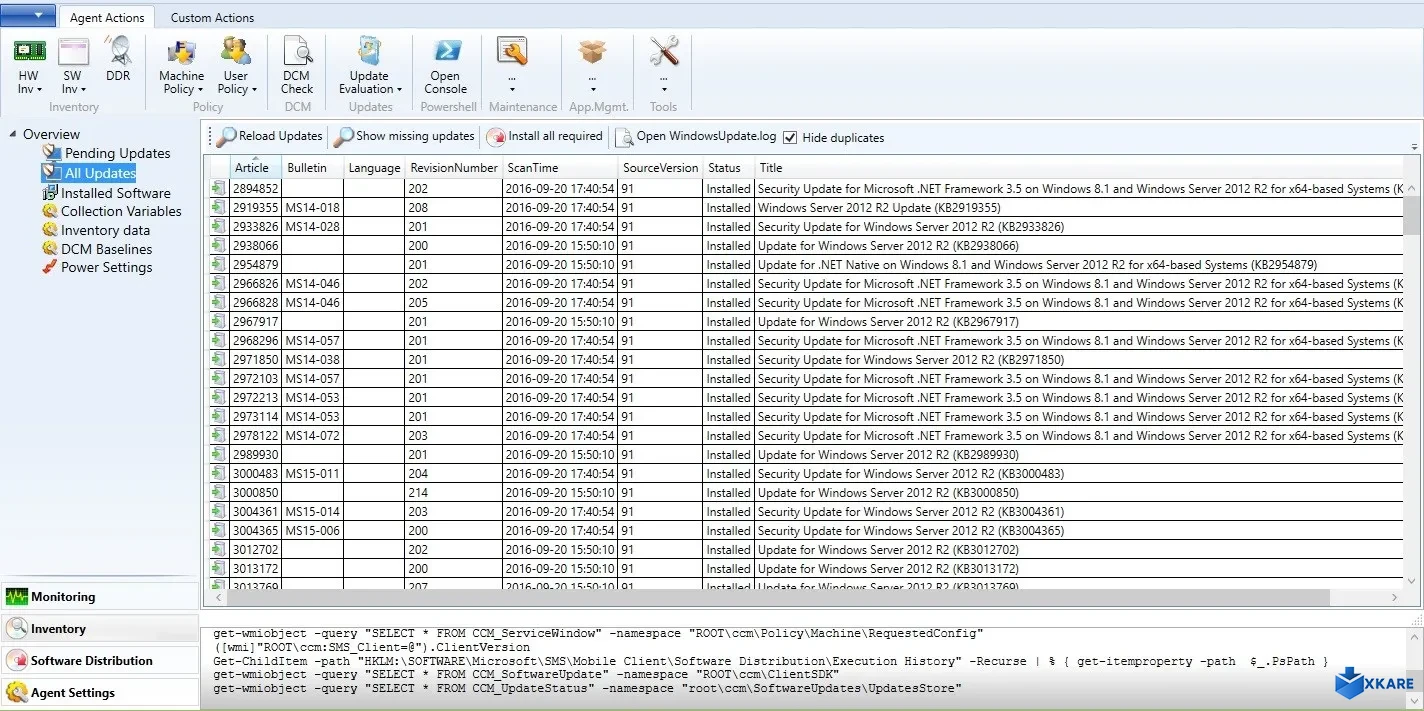
Task: Expand the User Policy dropdown arrow
Action: (254, 89)
